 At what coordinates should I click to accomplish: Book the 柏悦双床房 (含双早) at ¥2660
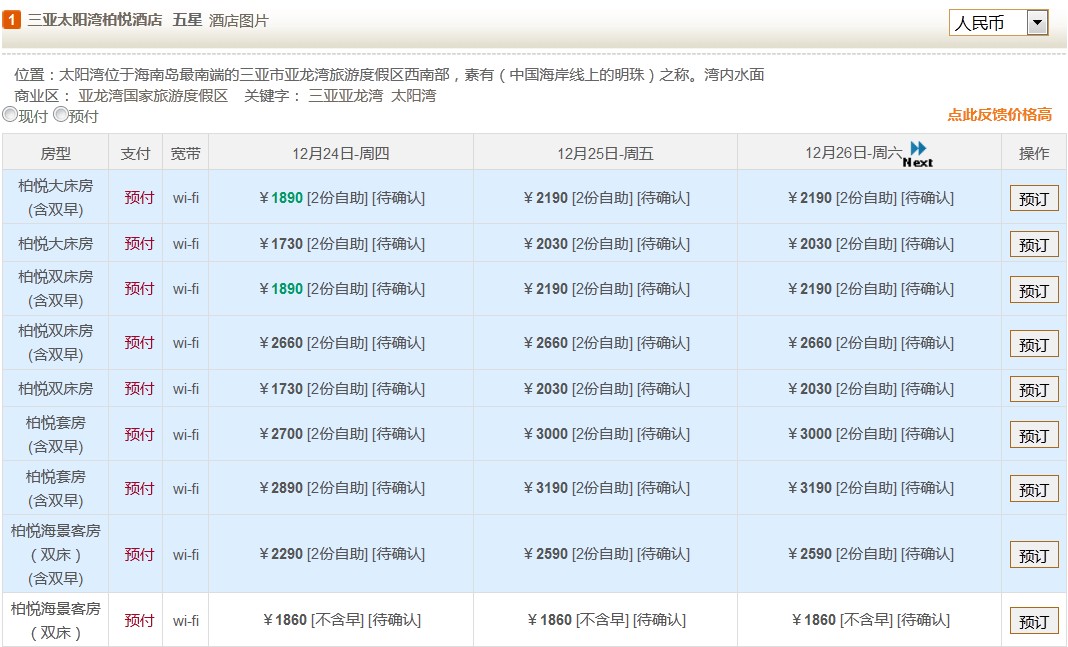[x=1033, y=344]
